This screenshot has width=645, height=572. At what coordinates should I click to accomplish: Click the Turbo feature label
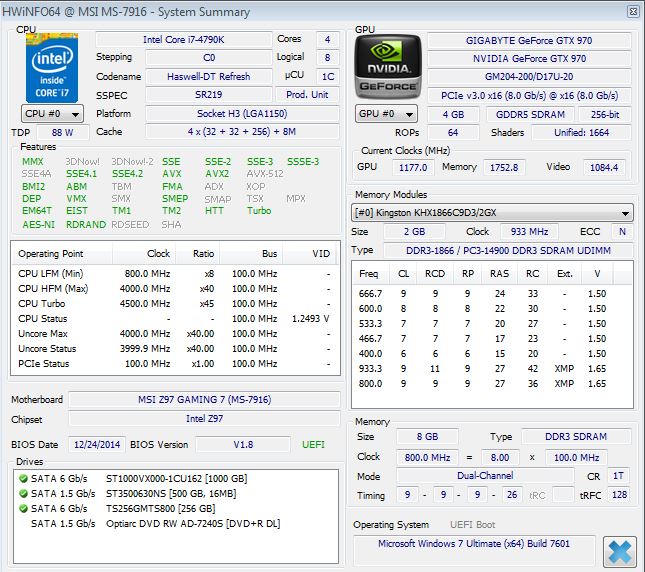tap(259, 211)
